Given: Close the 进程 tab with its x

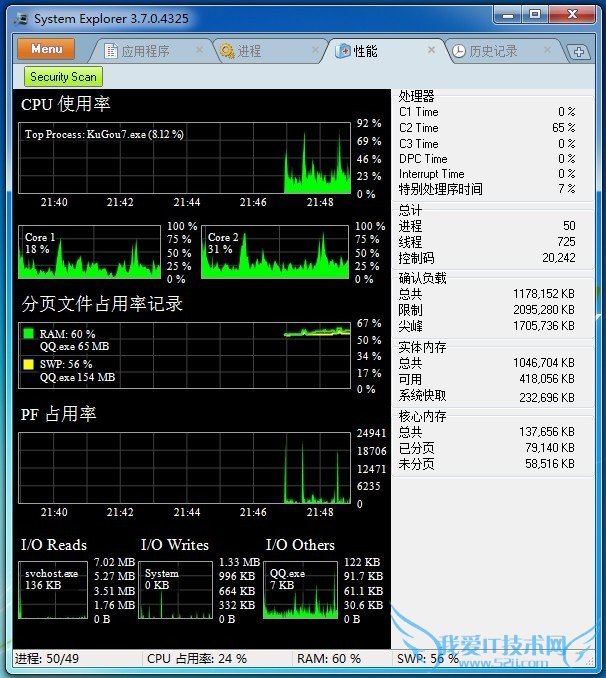Looking at the screenshot, I should point(315,50).
